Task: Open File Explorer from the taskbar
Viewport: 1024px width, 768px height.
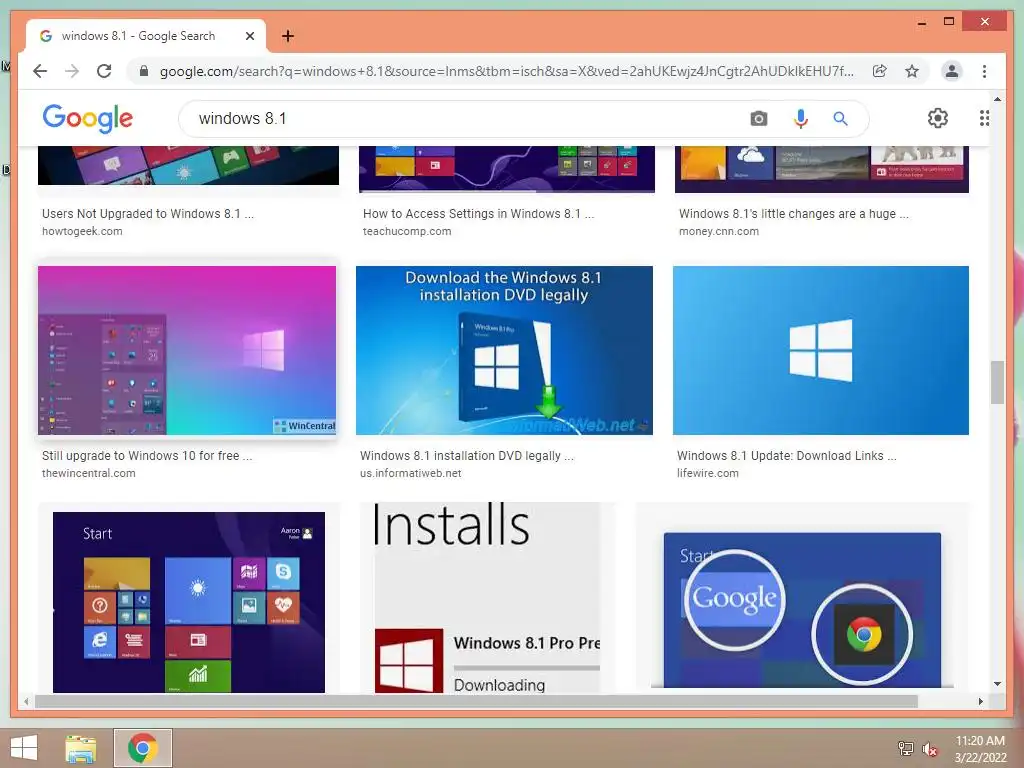Action: click(x=80, y=748)
